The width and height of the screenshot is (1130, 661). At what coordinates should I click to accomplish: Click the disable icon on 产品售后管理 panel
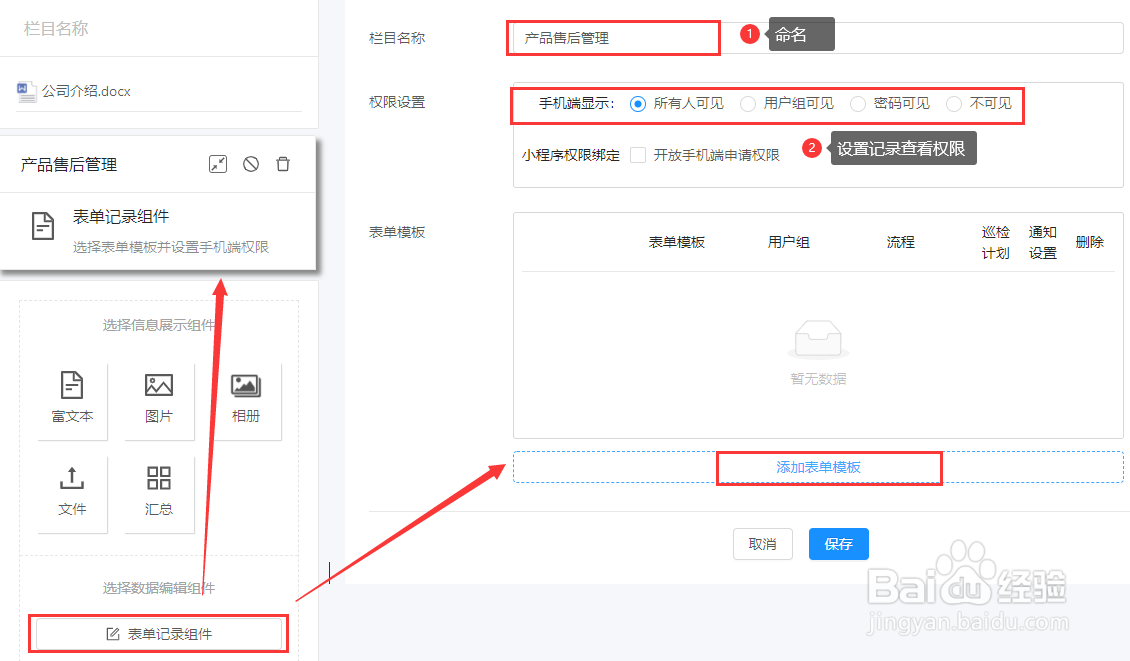click(251, 164)
